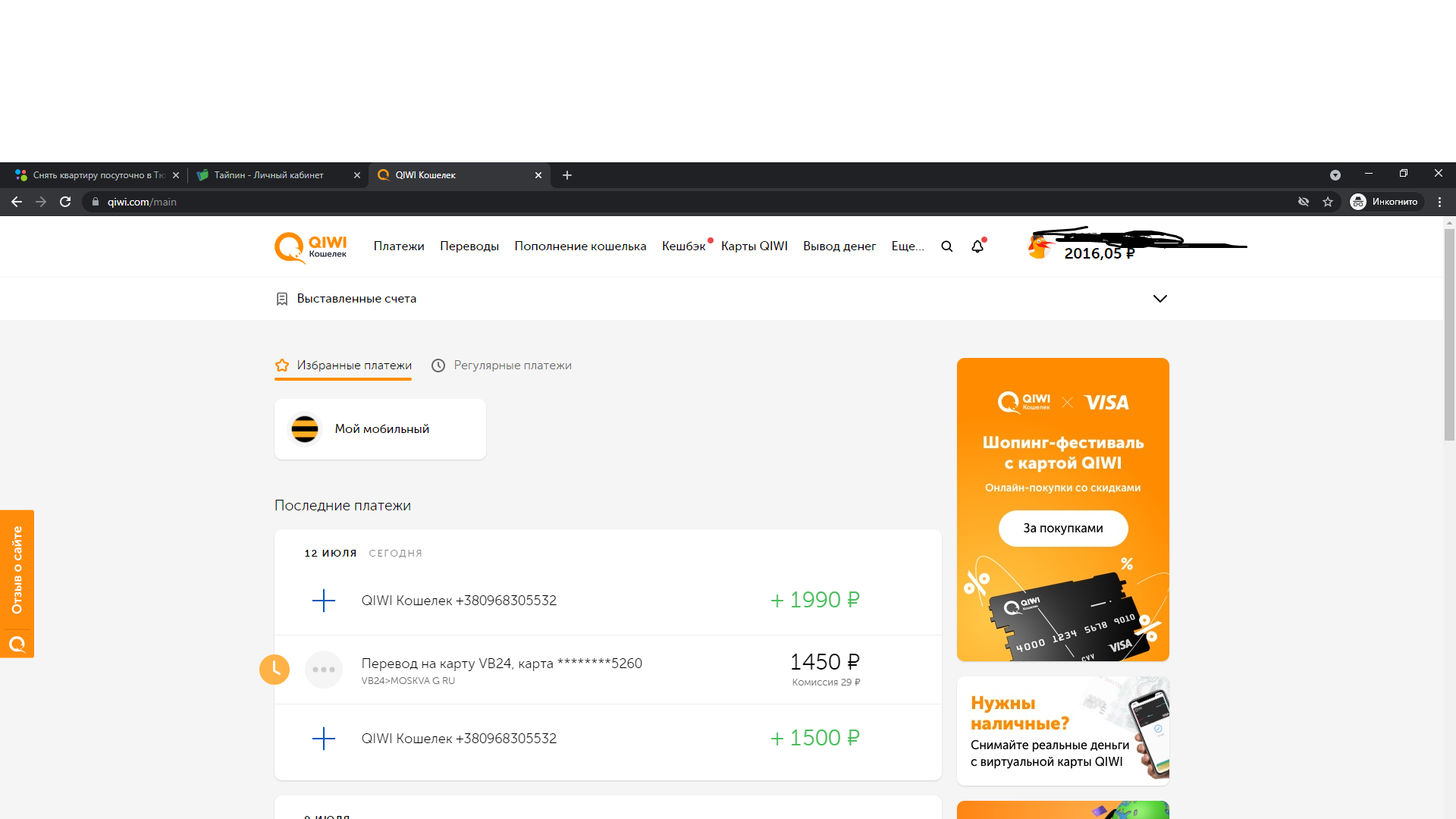This screenshot has height=819, width=1456.
Task: Click the crossed-out eye icon in address bar
Action: (1304, 202)
